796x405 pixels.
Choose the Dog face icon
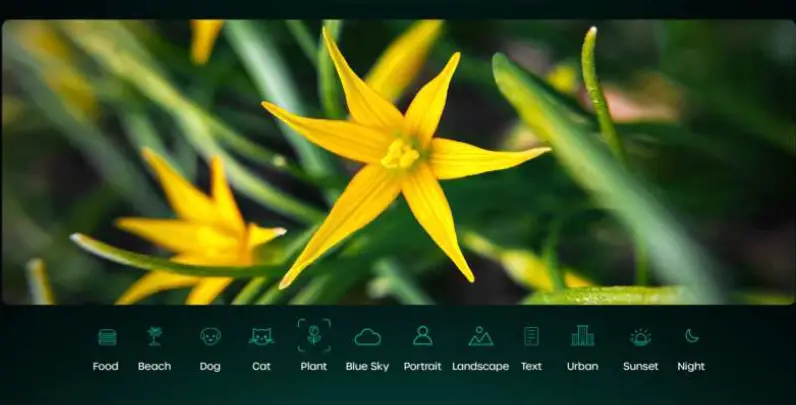(x=210, y=336)
